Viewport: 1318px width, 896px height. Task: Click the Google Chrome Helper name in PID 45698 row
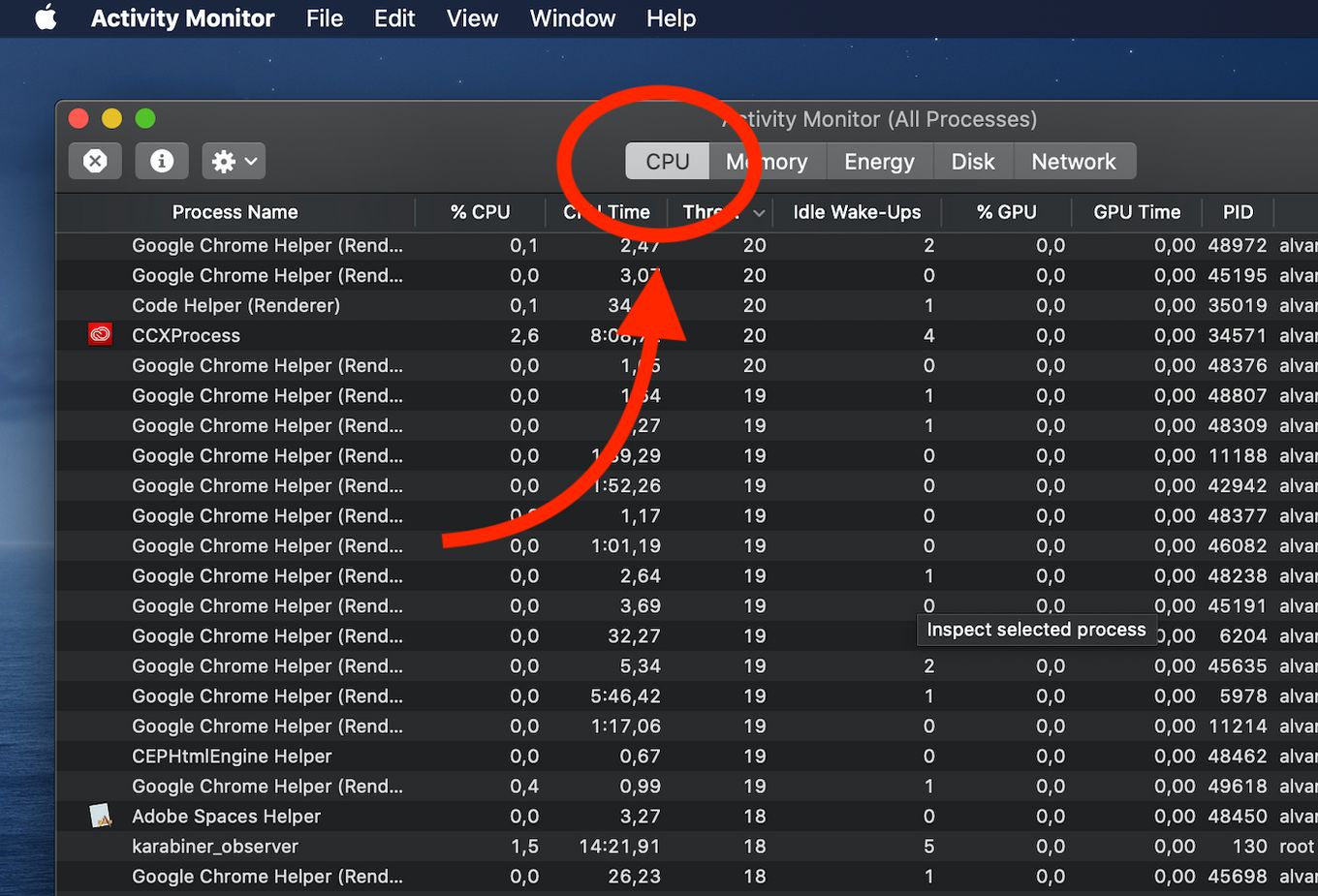(x=267, y=876)
